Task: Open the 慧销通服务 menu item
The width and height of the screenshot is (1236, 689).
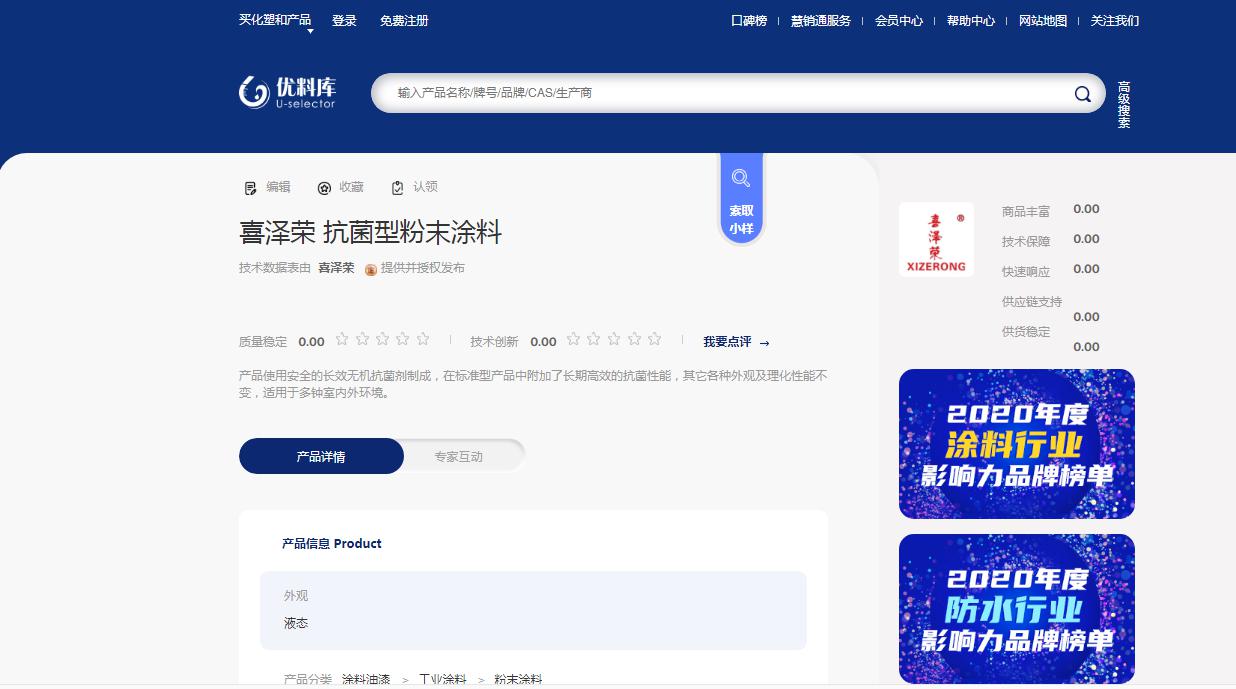Action: pos(821,21)
